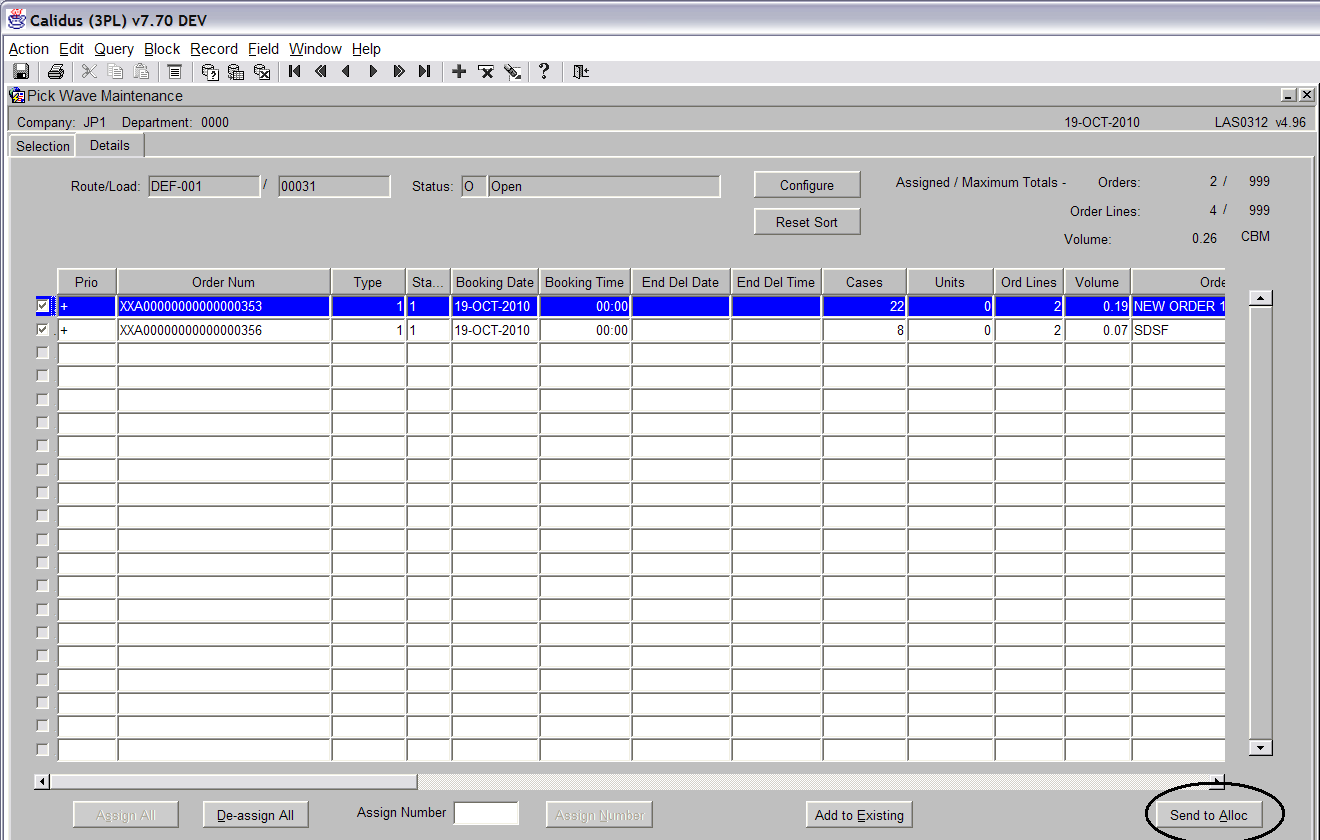Screen dimensions: 1320x840
Task: Open Help via question mark icon
Action: click(x=544, y=71)
